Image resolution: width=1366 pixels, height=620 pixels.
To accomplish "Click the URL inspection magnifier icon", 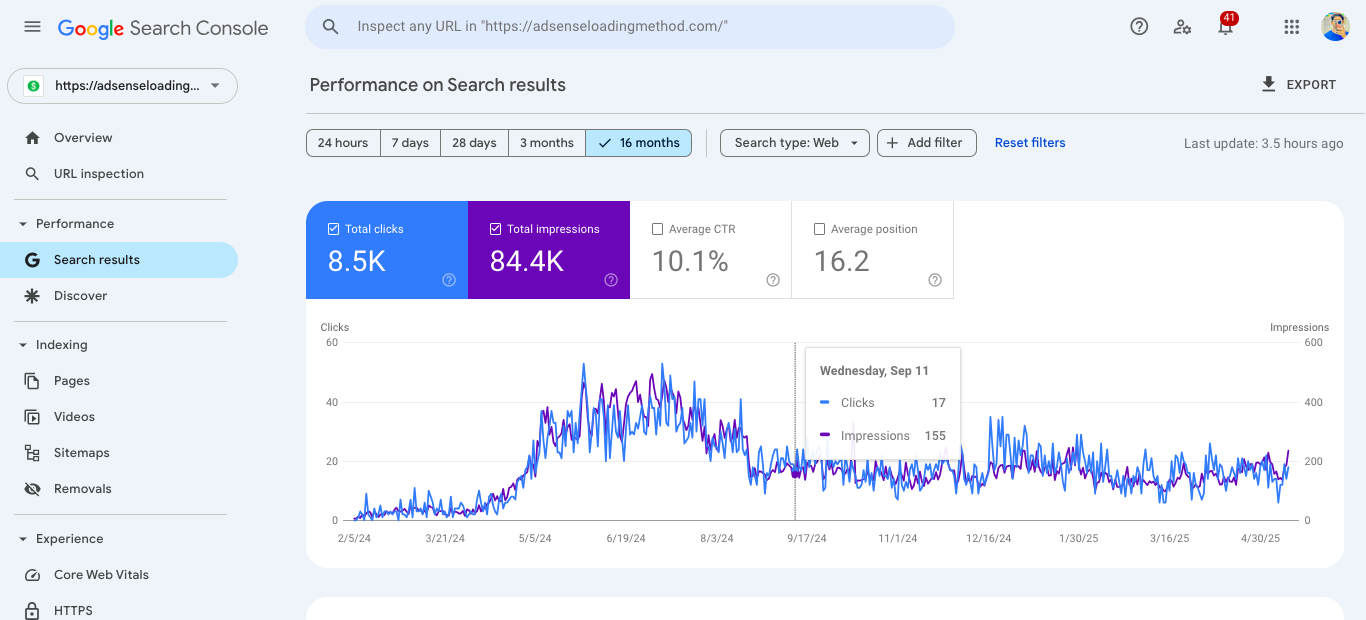I will coord(33,174).
